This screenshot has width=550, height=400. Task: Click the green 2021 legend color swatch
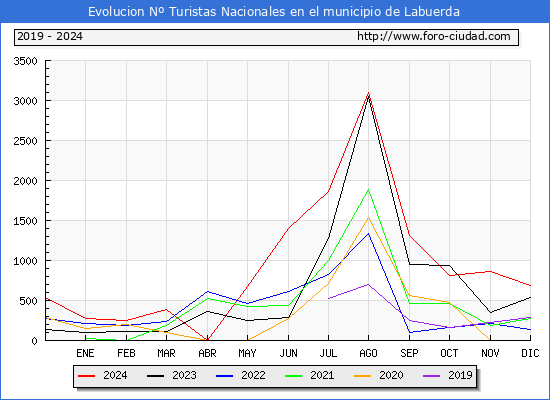(x=294, y=376)
